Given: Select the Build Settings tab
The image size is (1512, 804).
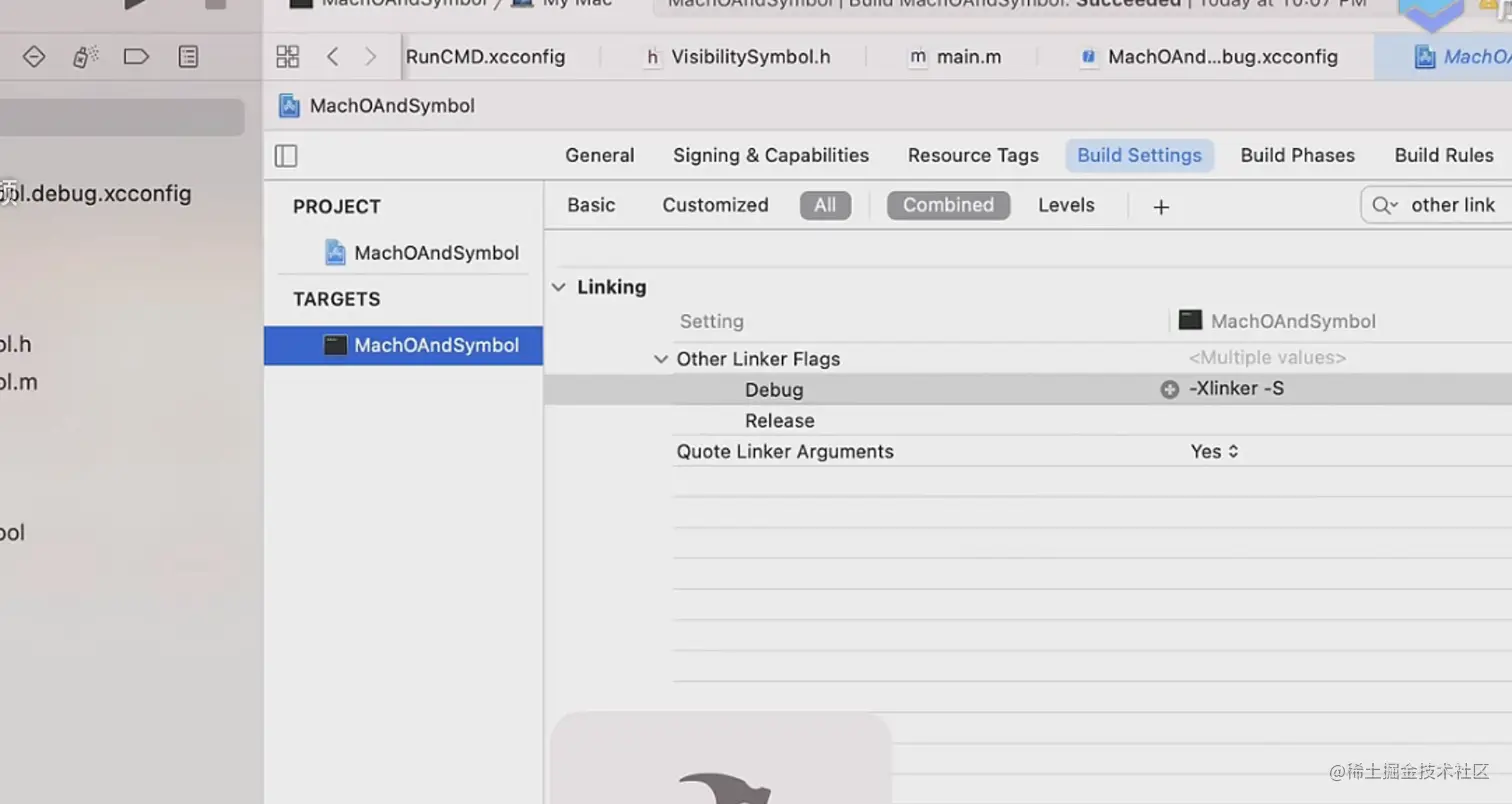Looking at the screenshot, I should (1140, 155).
